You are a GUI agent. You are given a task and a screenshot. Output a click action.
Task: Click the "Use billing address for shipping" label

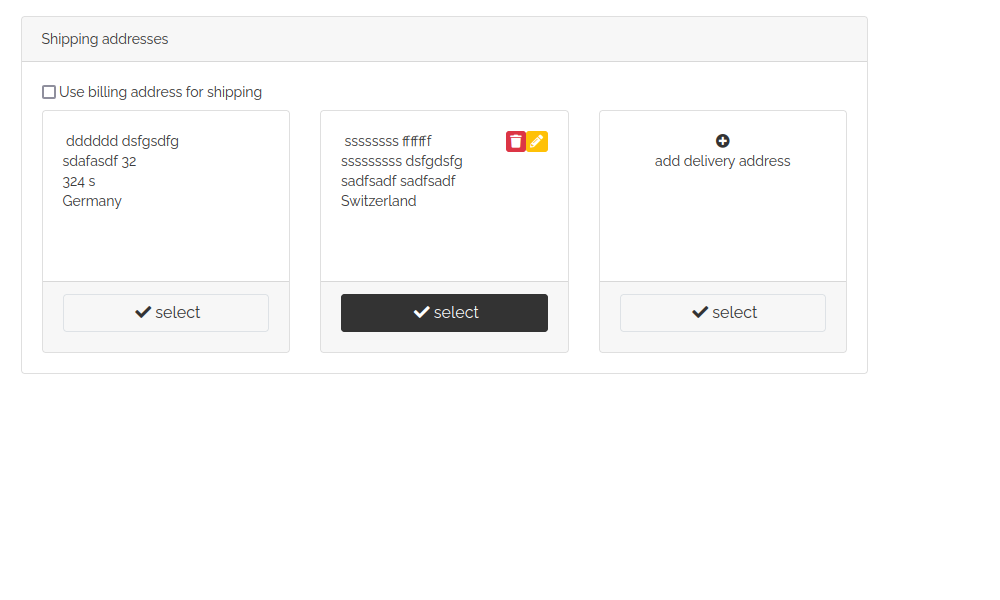pos(160,92)
